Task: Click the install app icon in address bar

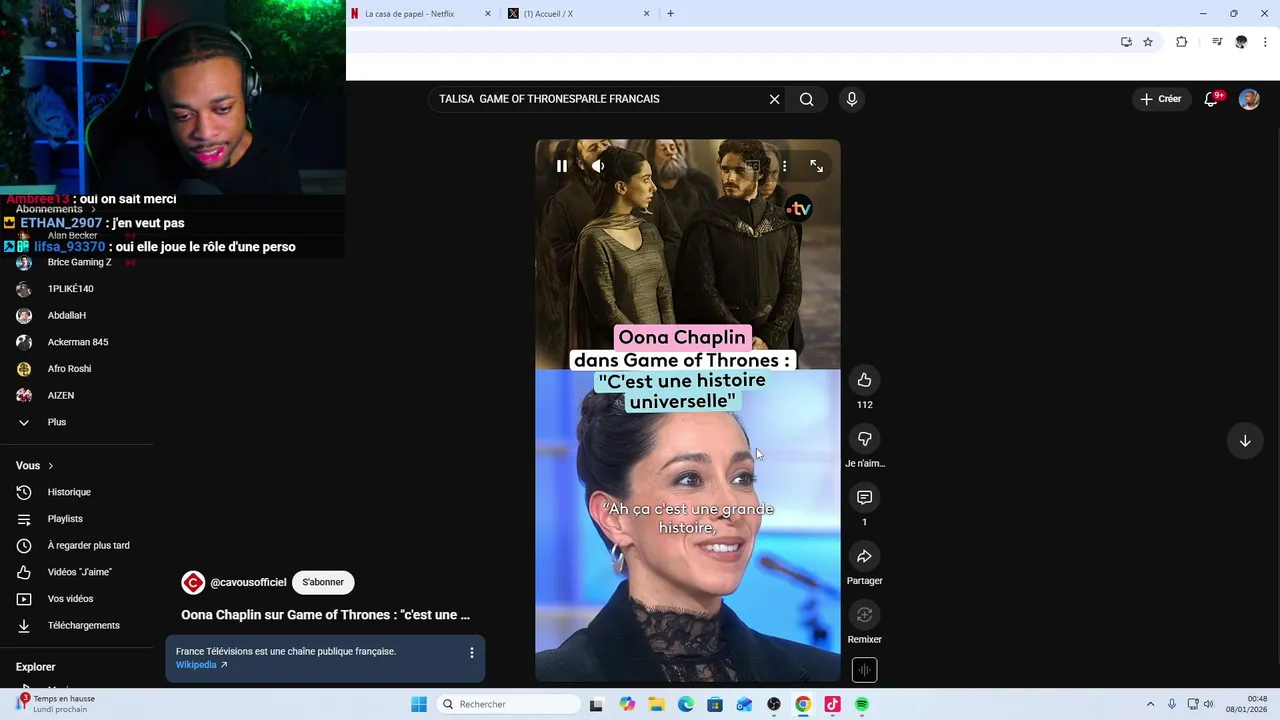Action: (1126, 42)
